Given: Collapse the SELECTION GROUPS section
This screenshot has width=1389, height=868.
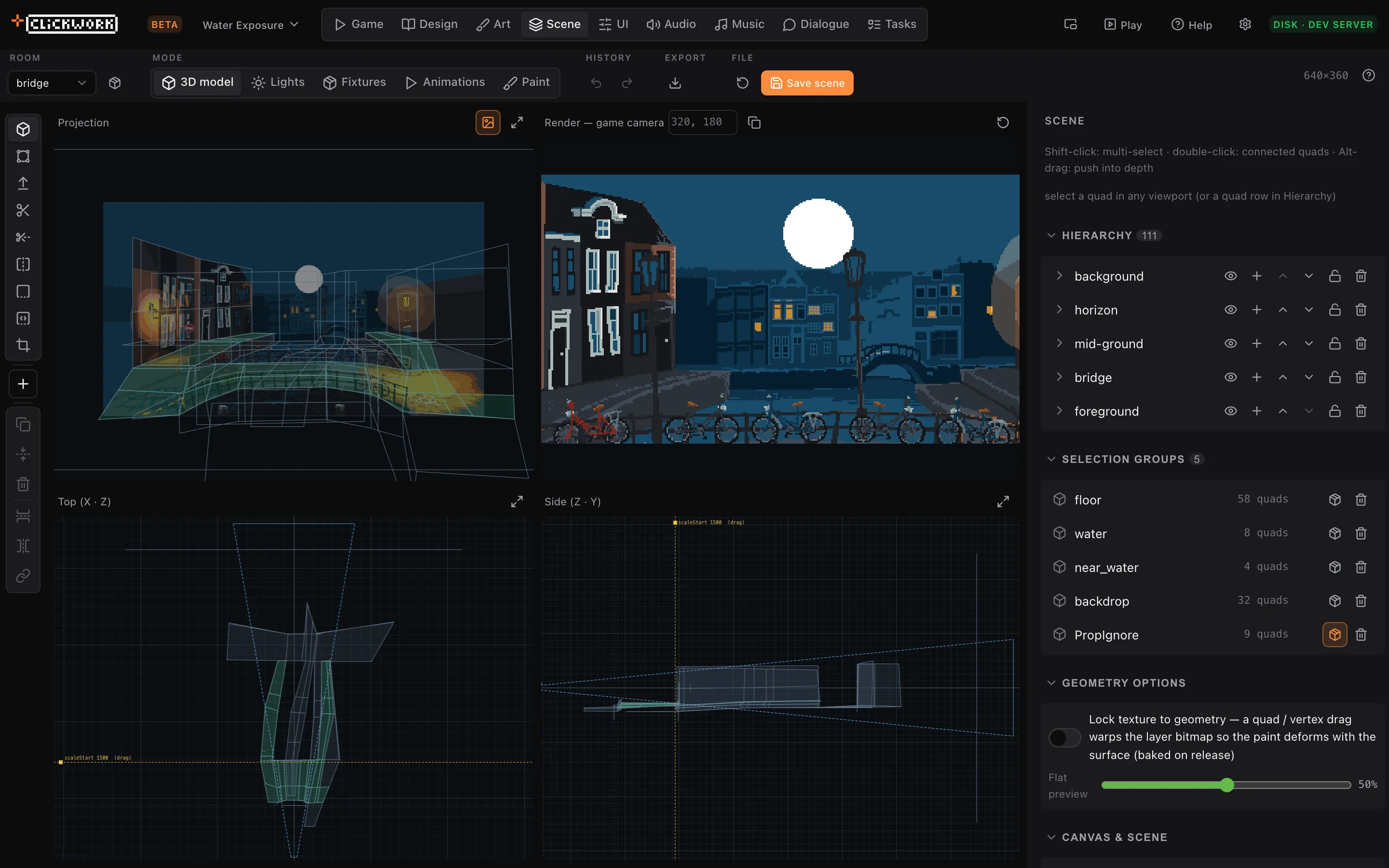Looking at the screenshot, I should (x=1051, y=459).
